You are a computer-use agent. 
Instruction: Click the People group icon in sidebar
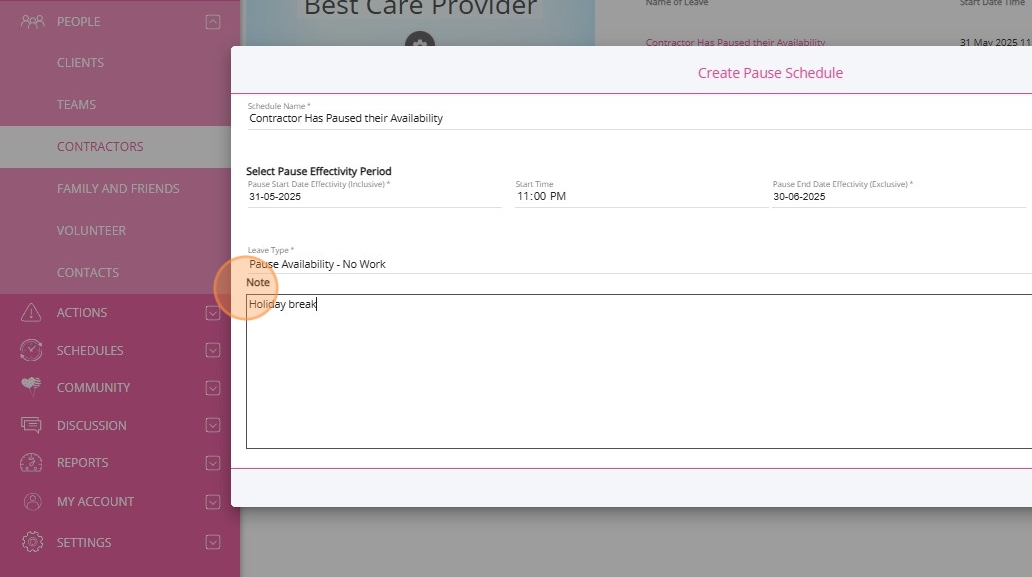tap(32, 22)
